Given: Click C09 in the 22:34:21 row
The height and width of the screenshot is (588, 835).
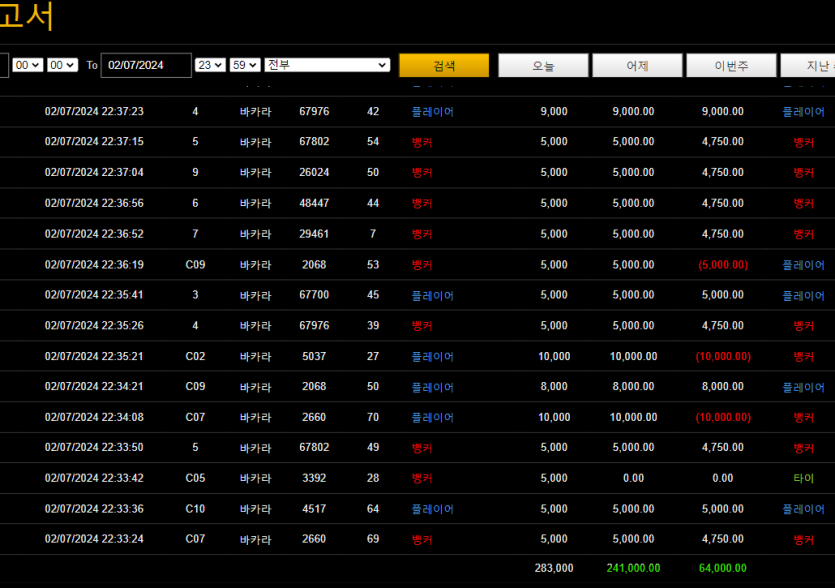Looking at the screenshot, I should [195, 387].
